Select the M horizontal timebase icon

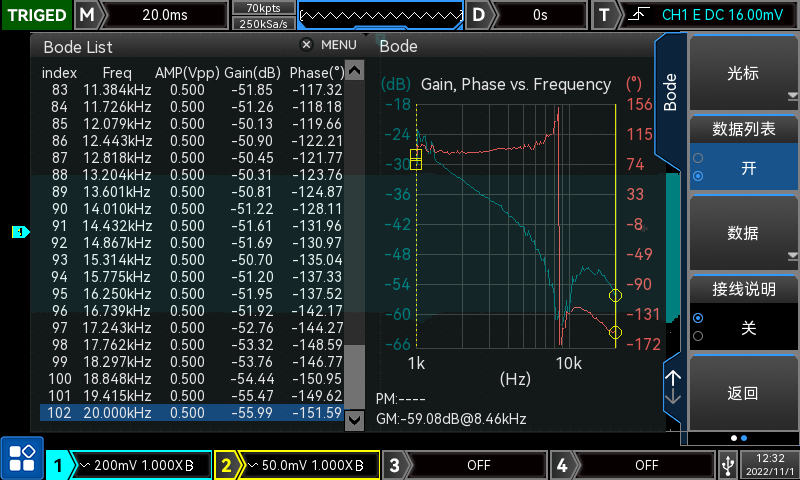(88, 15)
